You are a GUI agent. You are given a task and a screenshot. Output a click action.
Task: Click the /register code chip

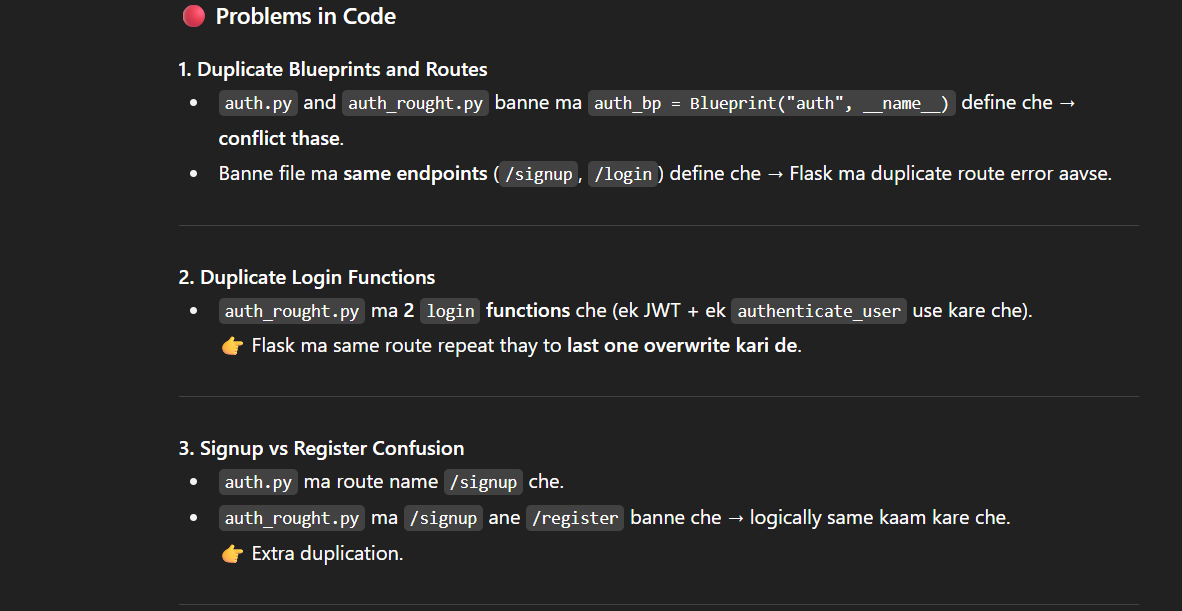pyautogui.click(x=575, y=518)
